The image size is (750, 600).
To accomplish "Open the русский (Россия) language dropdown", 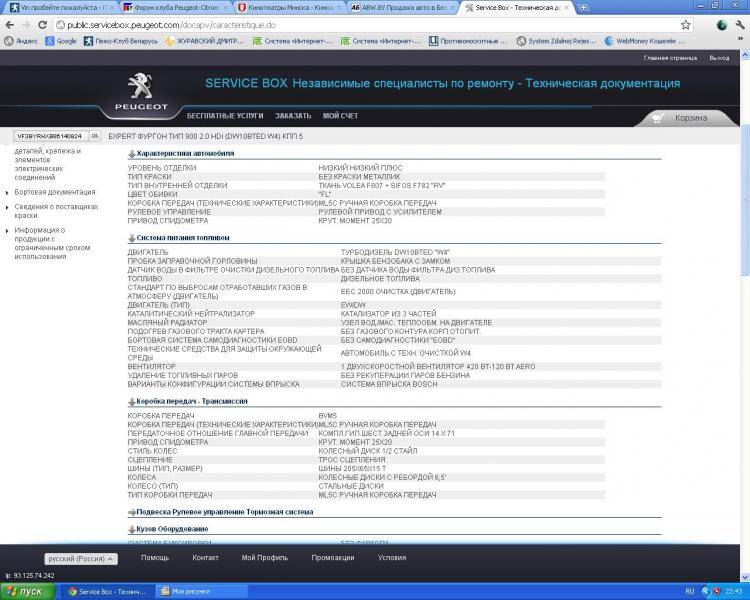I will (x=80, y=558).
